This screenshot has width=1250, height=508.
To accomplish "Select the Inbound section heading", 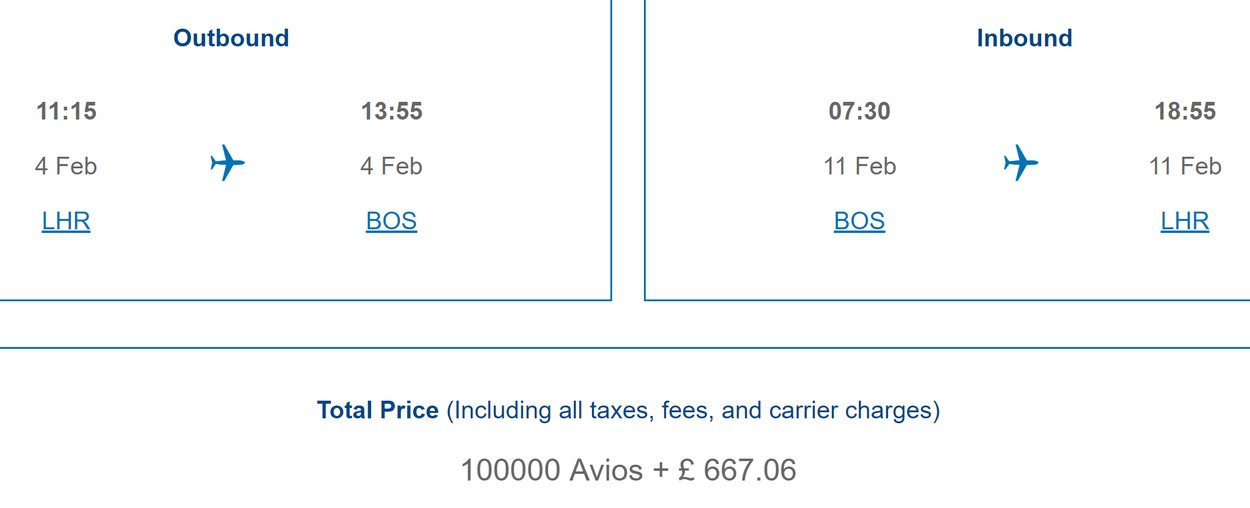I will (1024, 38).
